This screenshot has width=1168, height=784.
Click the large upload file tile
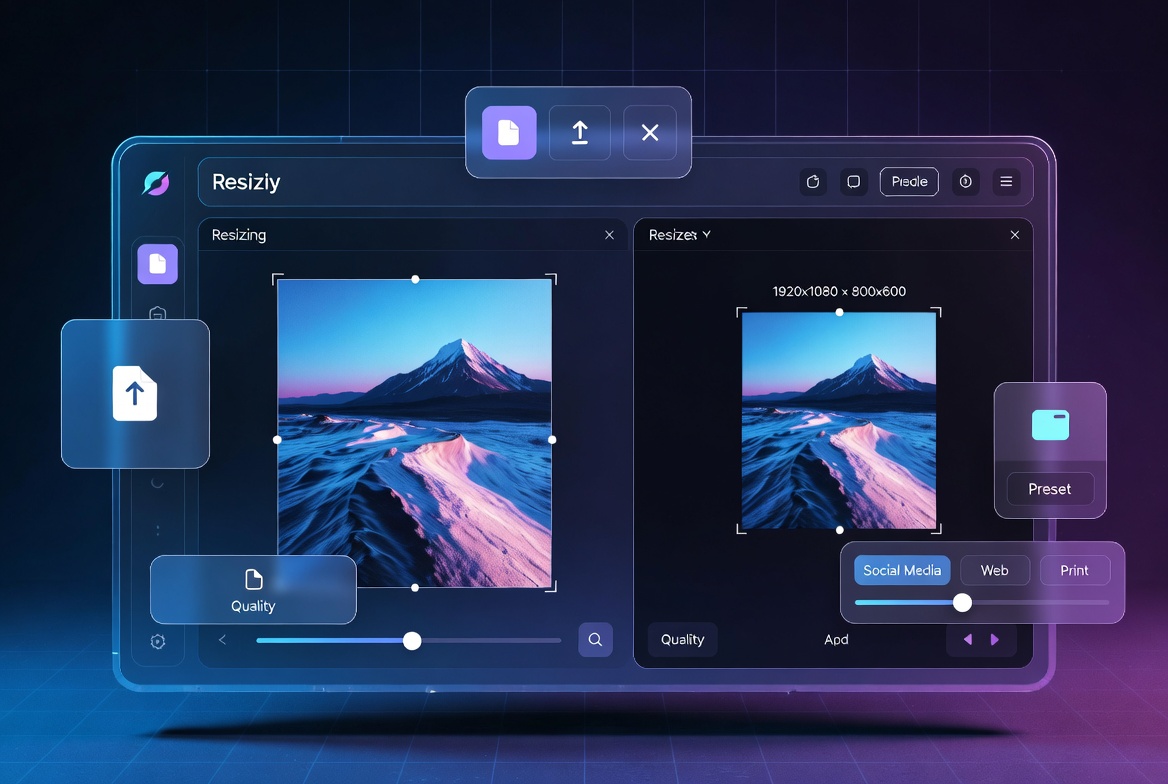[135, 393]
